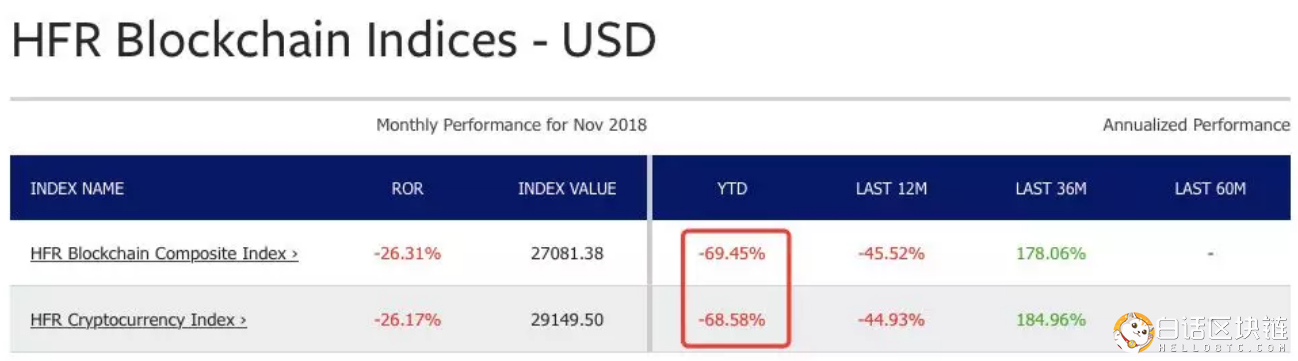Click the -68.58% YTD value
The width and height of the screenshot is (1298, 361).
click(732, 320)
